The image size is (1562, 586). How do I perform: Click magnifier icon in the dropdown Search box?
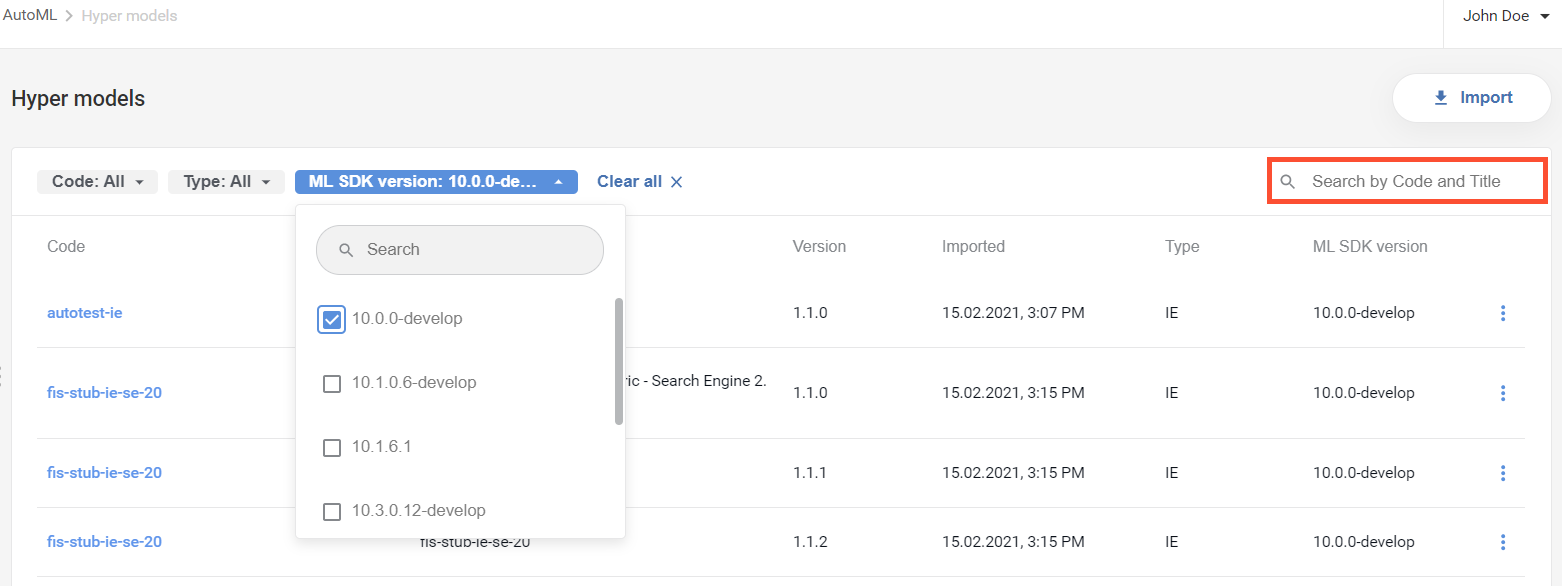(346, 250)
